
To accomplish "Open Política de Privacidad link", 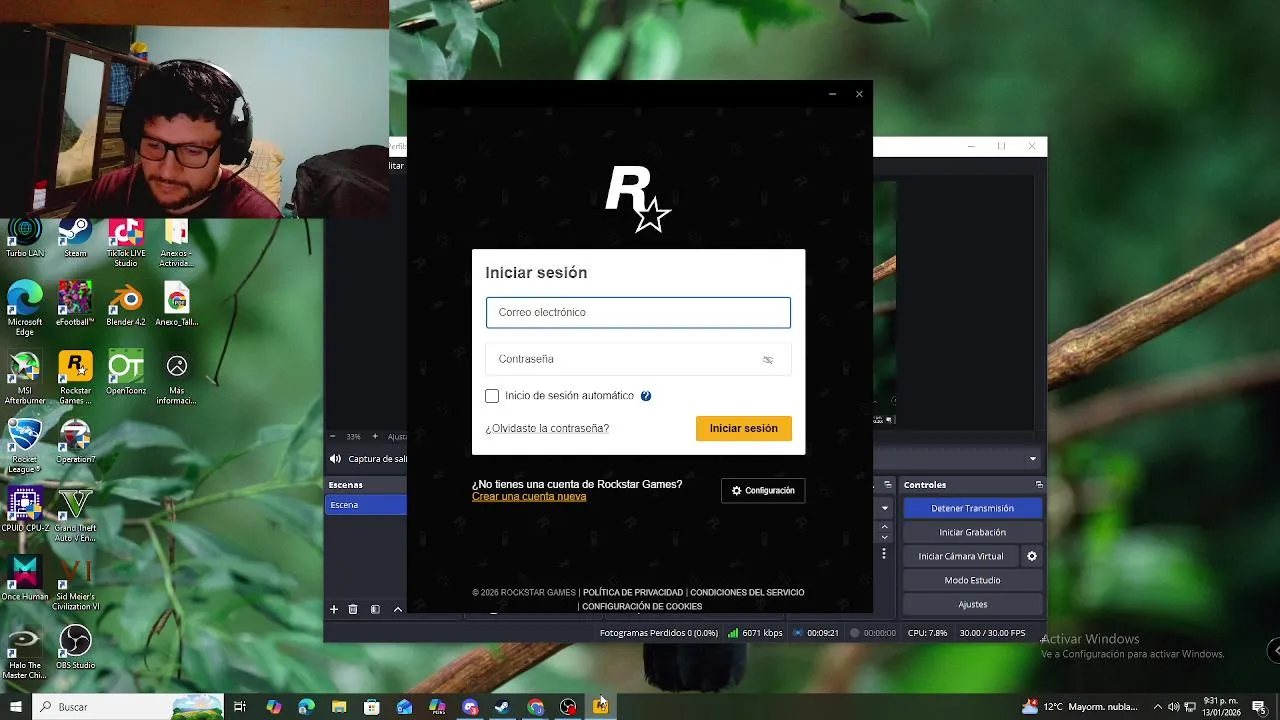I will coord(633,593).
